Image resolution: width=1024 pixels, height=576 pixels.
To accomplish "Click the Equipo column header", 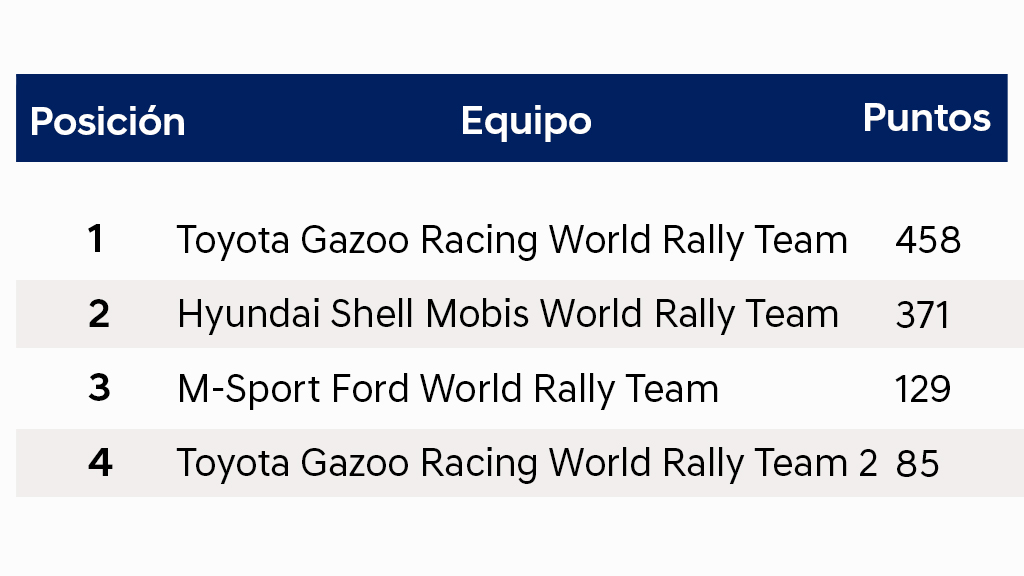I will (526, 122).
